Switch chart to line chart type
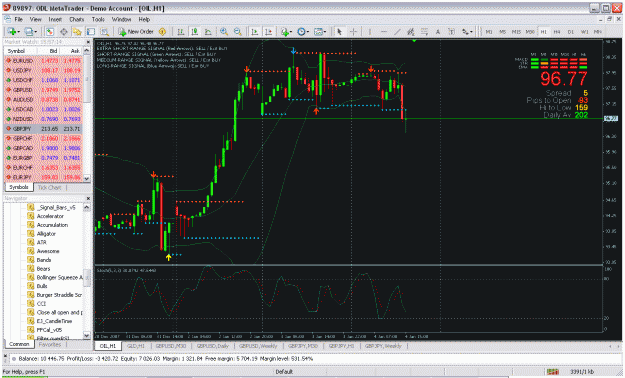This screenshot has height=378, width=625. tap(208, 32)
